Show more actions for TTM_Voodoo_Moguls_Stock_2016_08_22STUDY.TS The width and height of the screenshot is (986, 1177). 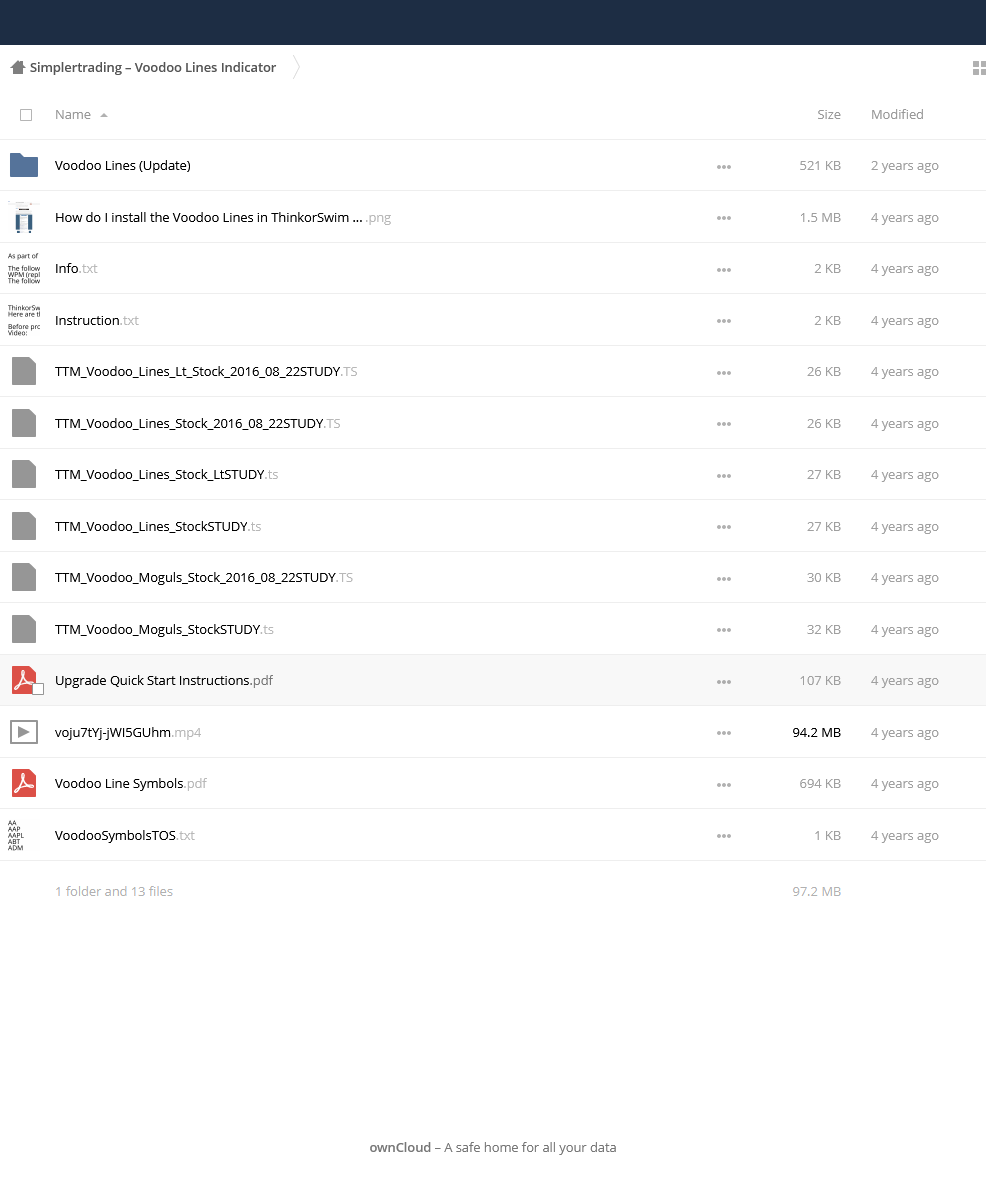tap(723, 579)
